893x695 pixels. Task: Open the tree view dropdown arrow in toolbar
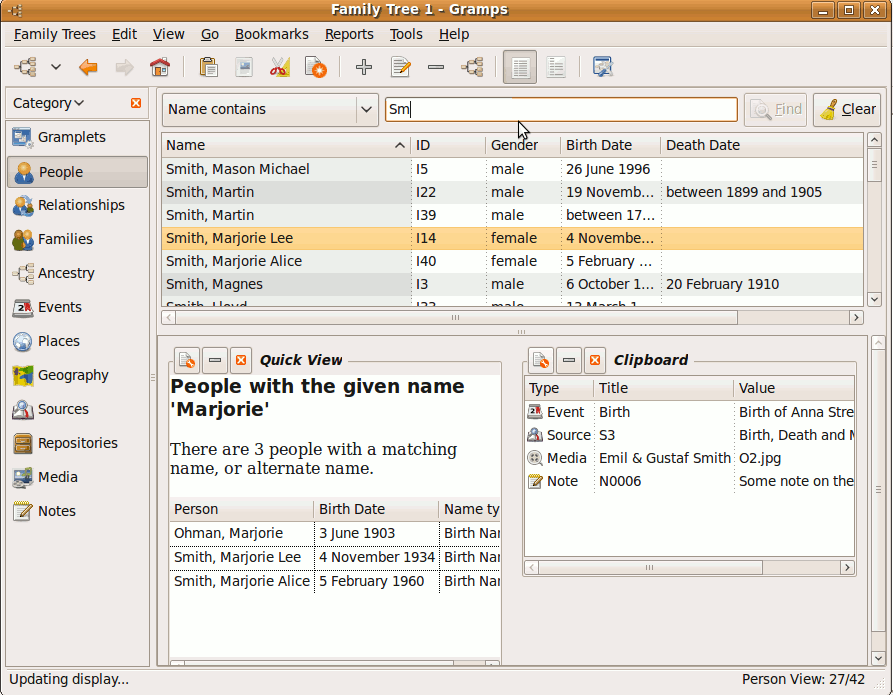[56, 67]
